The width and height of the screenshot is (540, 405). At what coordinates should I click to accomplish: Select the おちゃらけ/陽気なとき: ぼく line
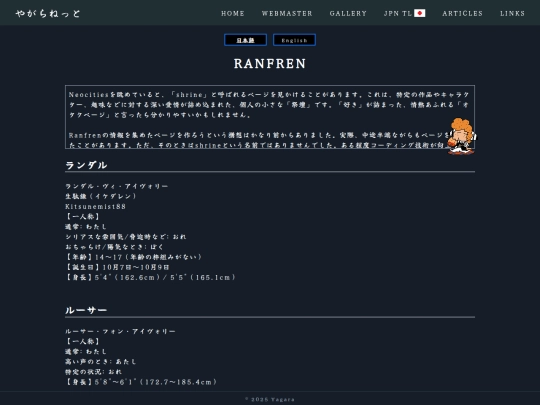coord(114,247)
